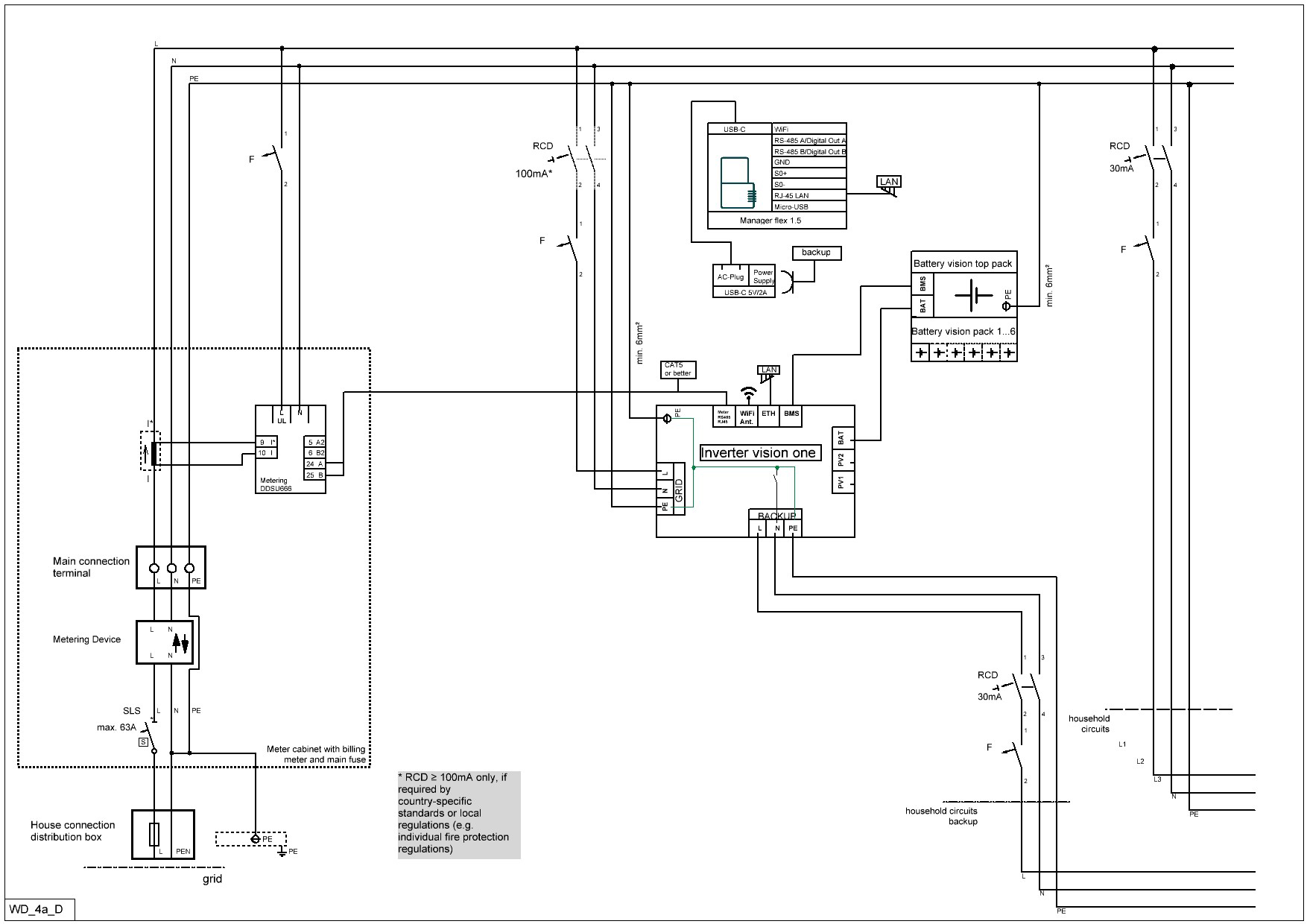This screenshot has height=924, width=1307.
Task: Select the RJ-45 LAN row in Manager flex
Action: coord(808,195)
